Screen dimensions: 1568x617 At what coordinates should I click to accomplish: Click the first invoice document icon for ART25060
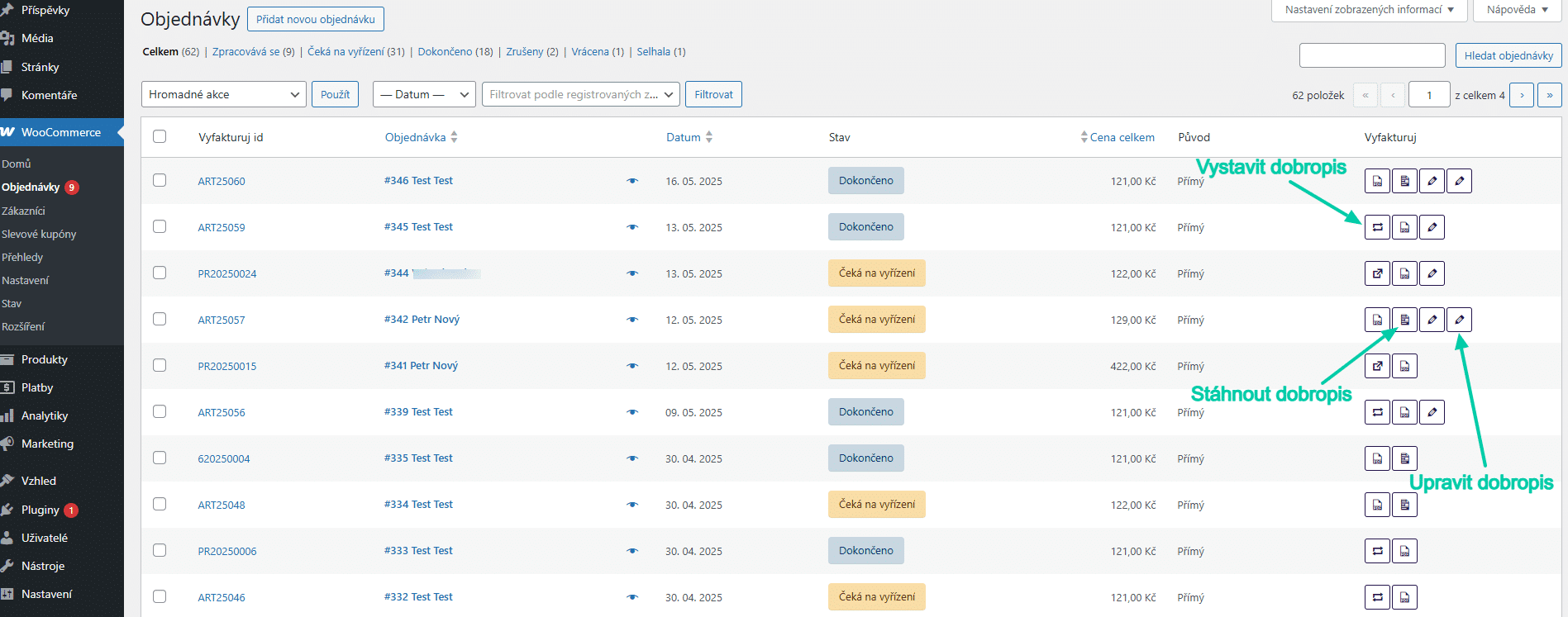[x=1377, y=181]
